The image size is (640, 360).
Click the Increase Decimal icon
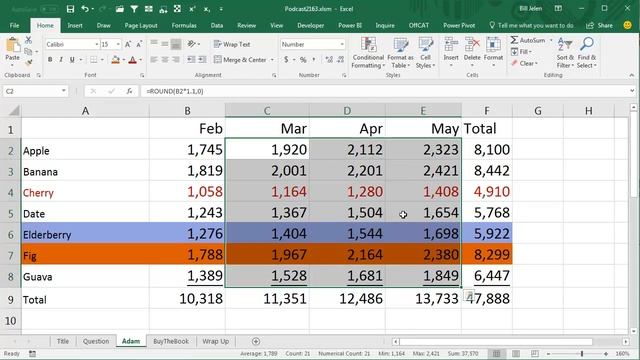pyautogui.click(x=329, y=60)
